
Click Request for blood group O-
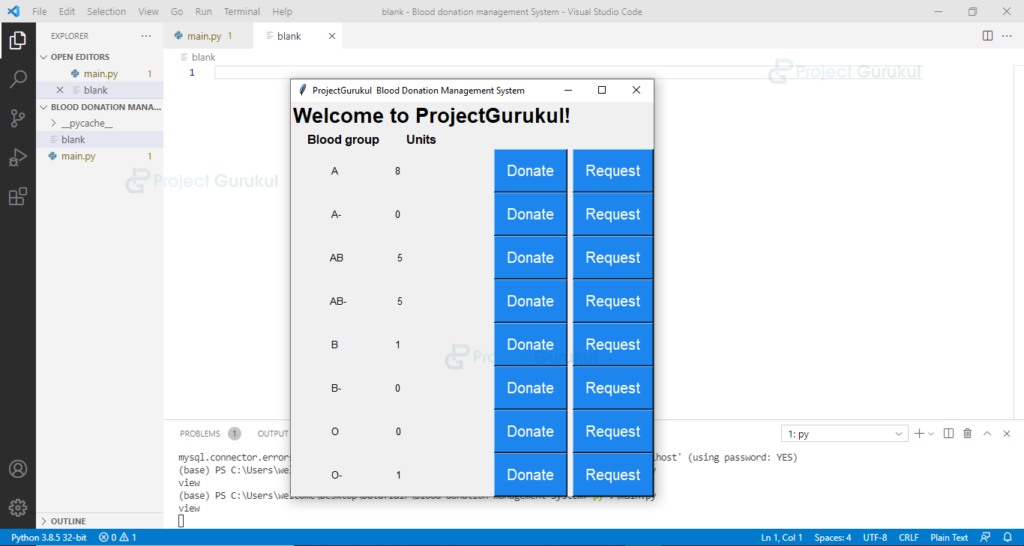click(x=613, y=475)
